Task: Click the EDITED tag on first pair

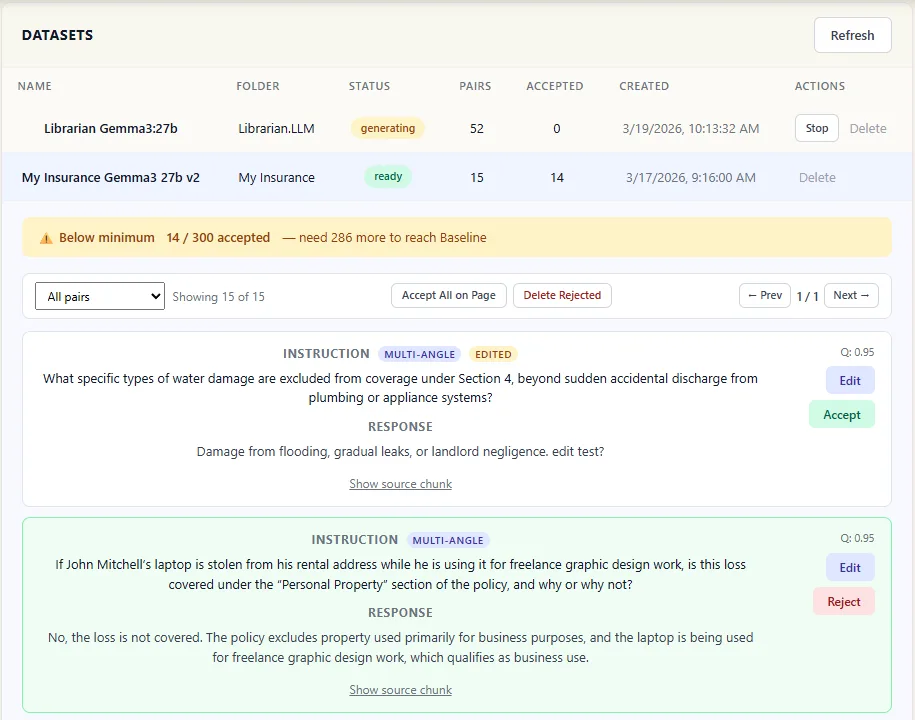Action: tap(493, 354)
